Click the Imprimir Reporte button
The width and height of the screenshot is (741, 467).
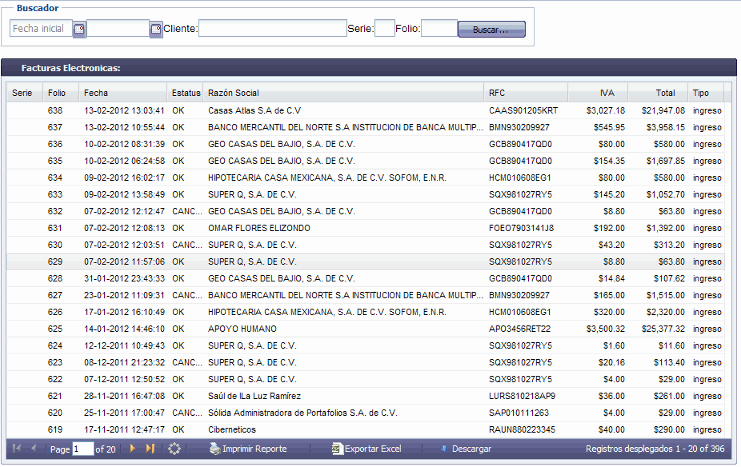[248, 449]
